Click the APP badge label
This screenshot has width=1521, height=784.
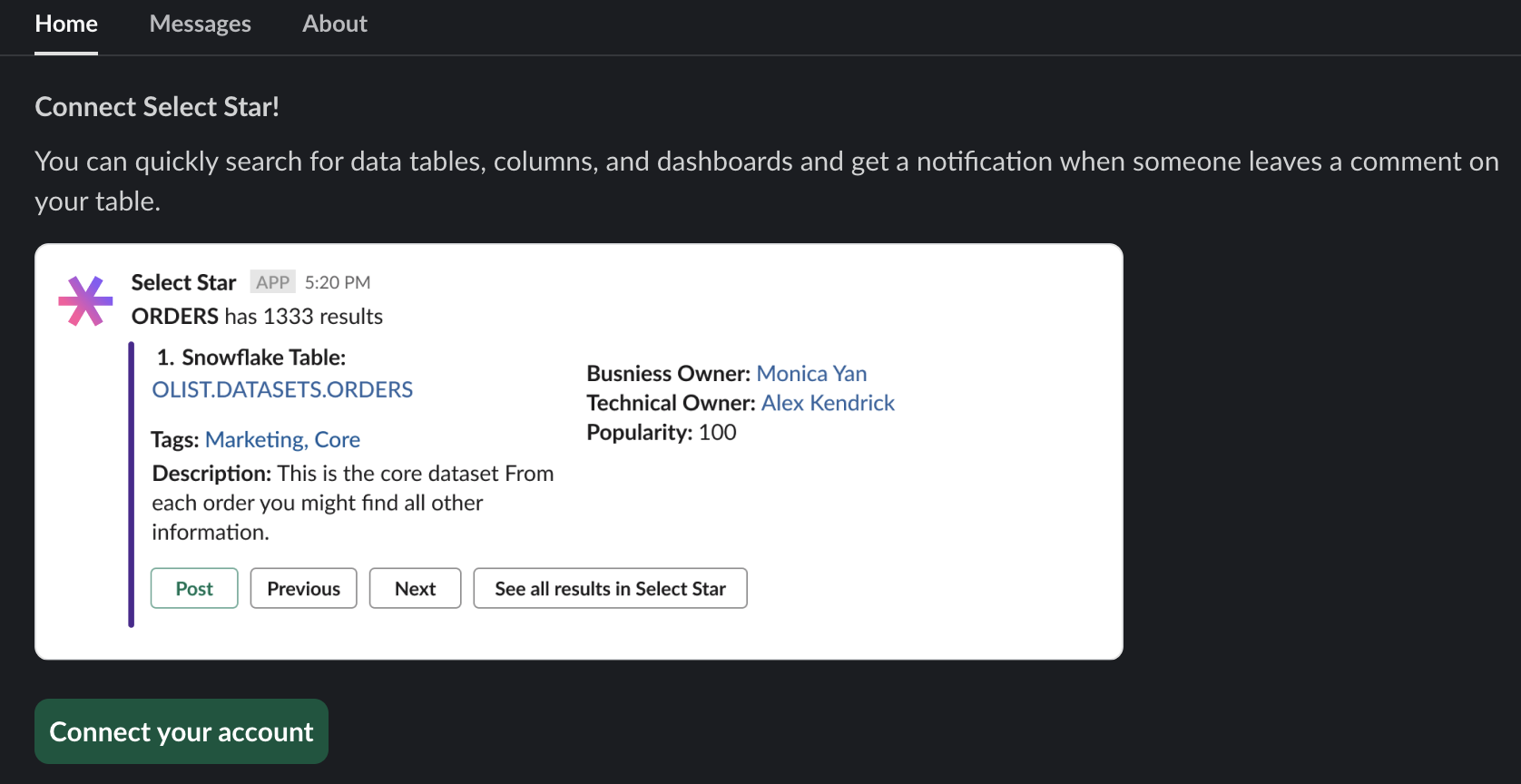[272, 282]
